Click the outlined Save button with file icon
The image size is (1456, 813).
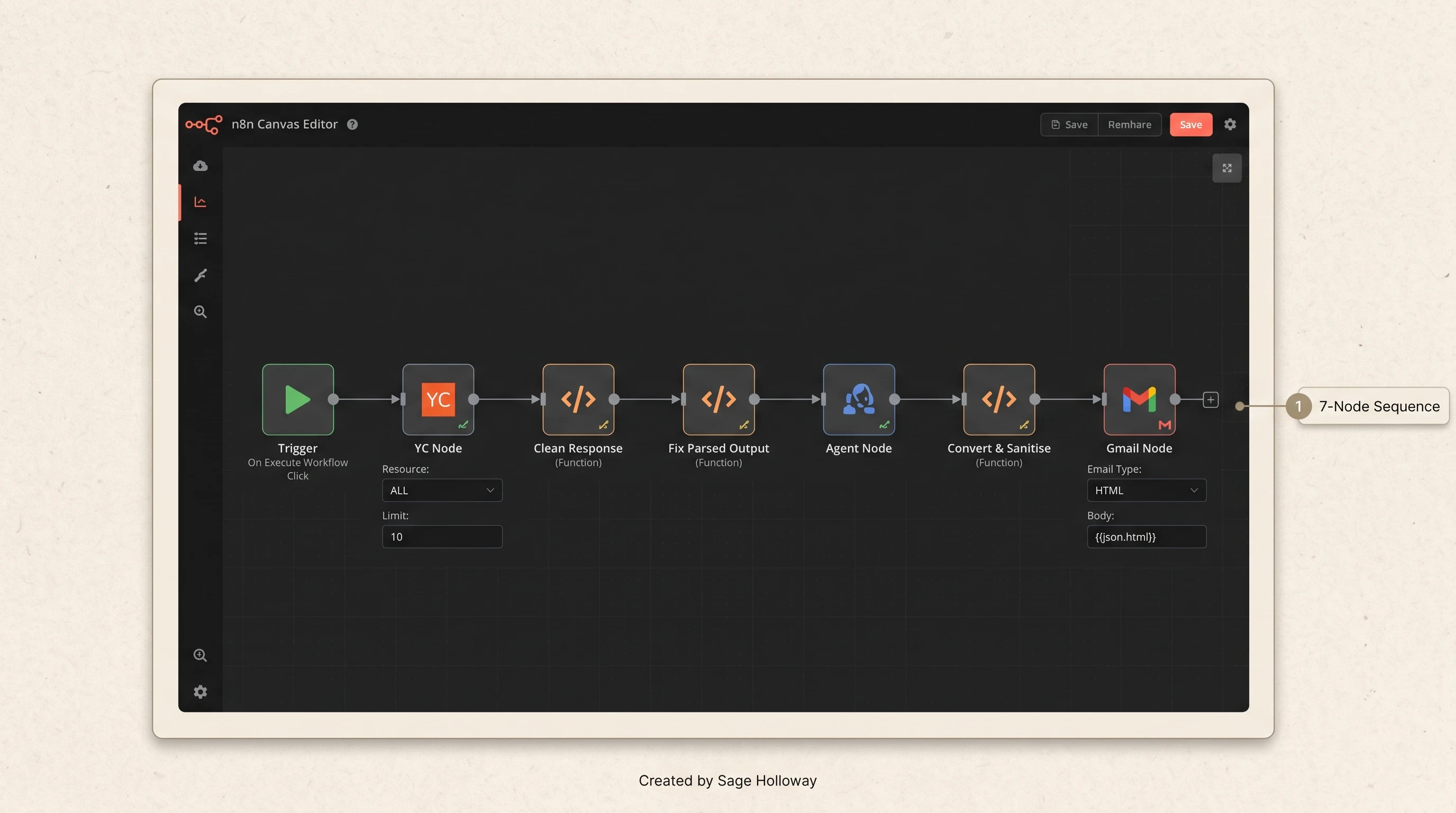pyautogui.click(x=1069, y=124)
